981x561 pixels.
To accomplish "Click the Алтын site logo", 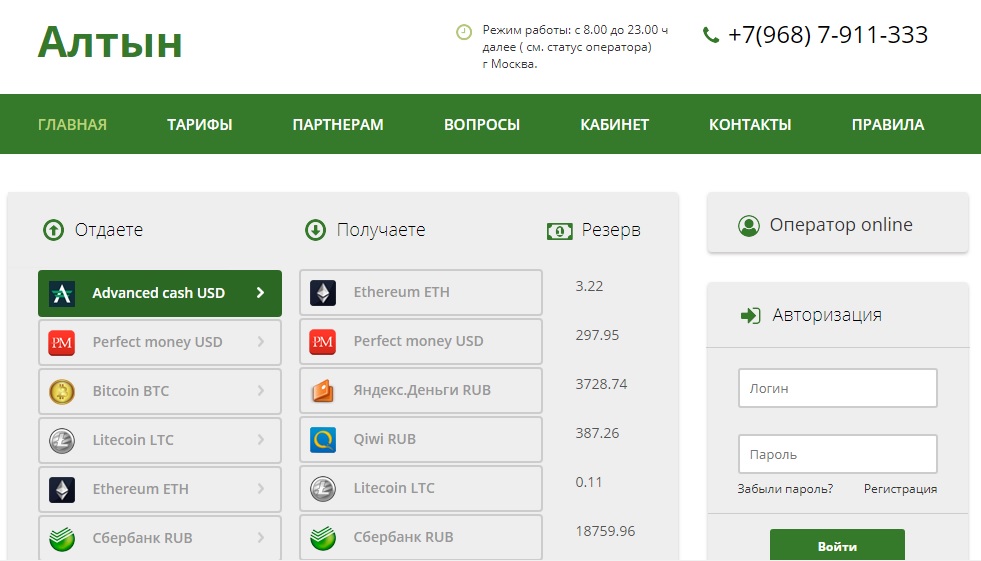I will pos(109,43).
